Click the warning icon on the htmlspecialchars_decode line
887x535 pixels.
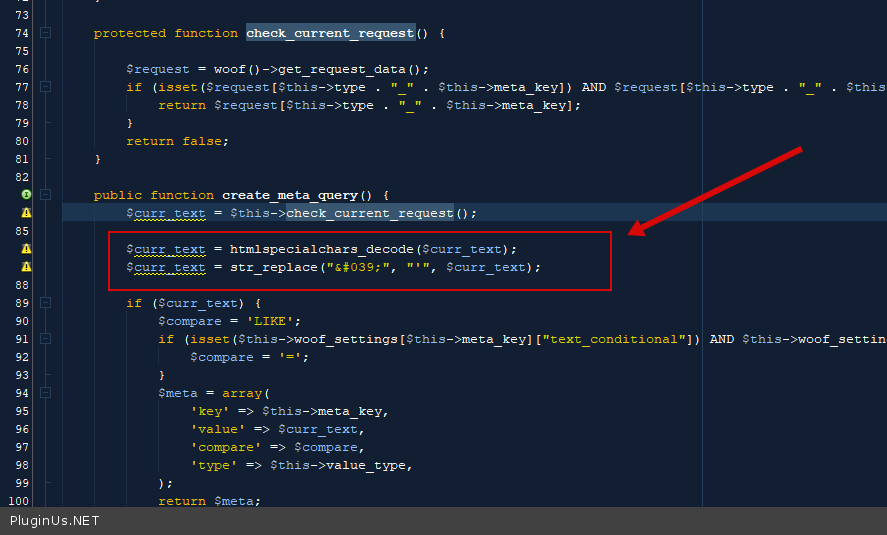[x=26, y=249]
